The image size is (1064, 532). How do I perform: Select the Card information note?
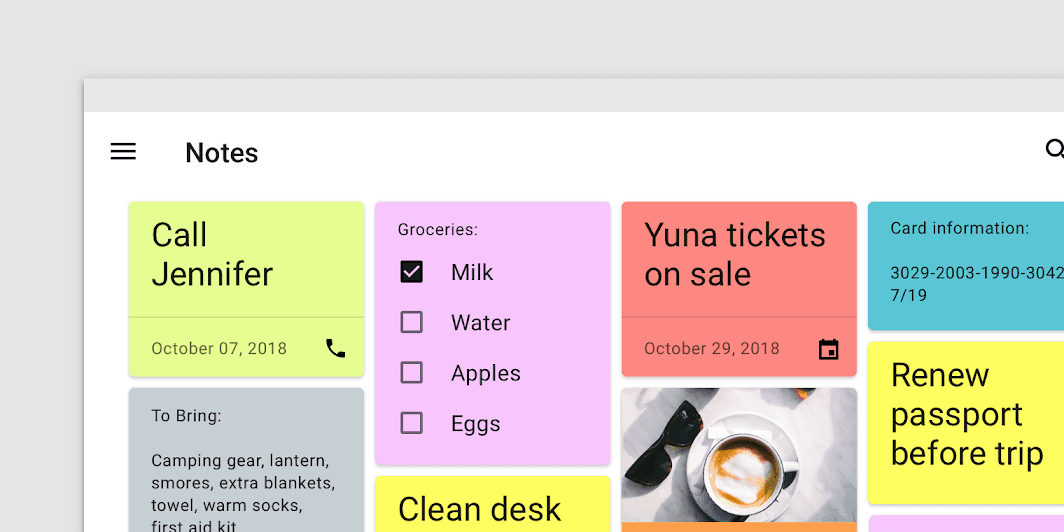point(966,266)
